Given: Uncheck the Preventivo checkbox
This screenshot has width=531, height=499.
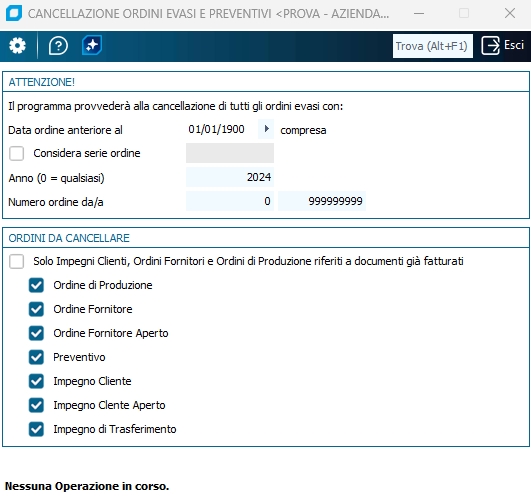Looking at the screenshot, I should click(x=36, y=357).
